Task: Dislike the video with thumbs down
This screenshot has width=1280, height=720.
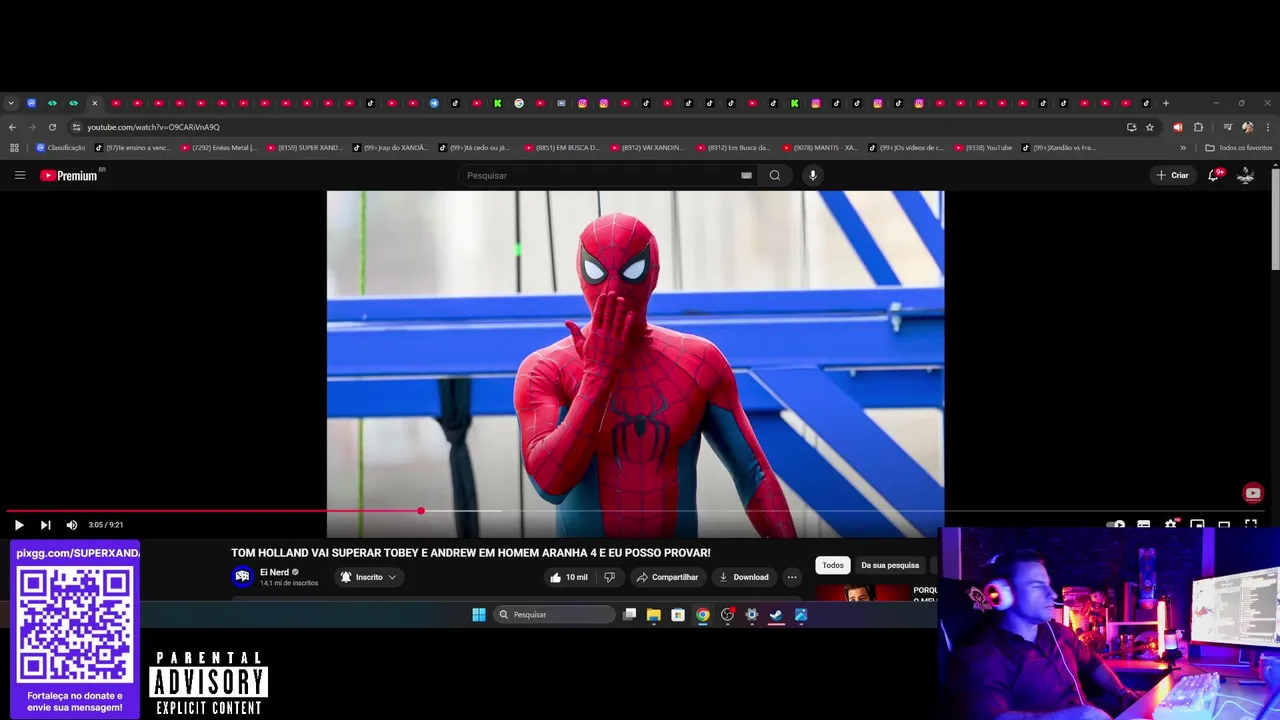Action: (x=609, y=577)
